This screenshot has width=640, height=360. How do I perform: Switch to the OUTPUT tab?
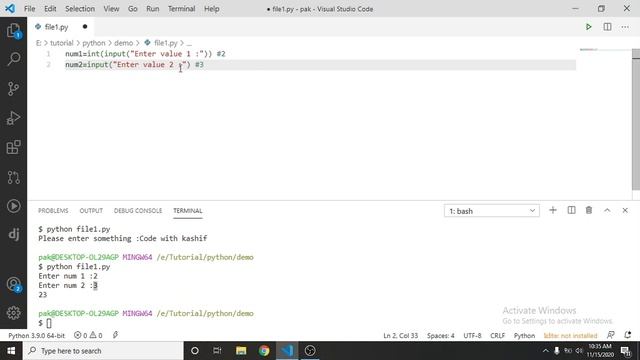[91, 211]
